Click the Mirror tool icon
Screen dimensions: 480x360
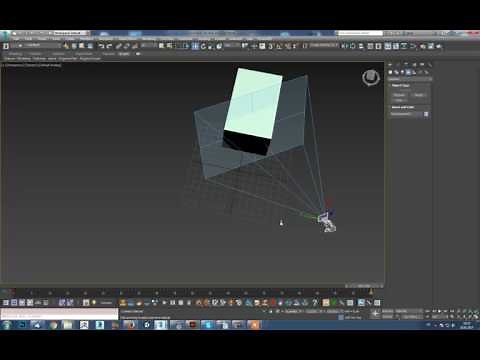click(345, 46)
